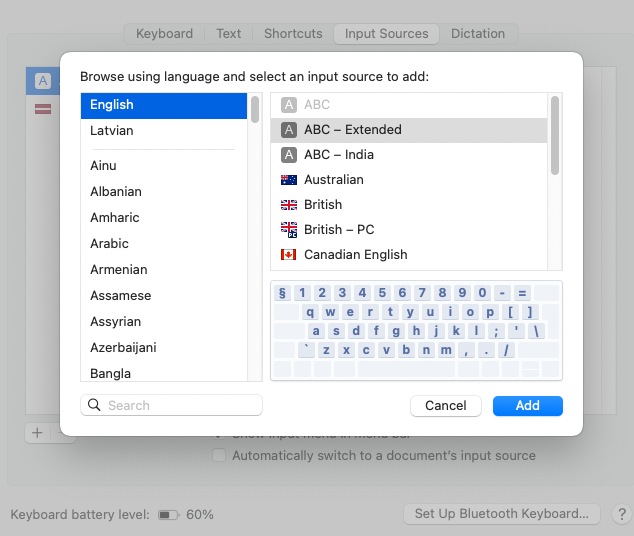Click the q key in keyboard preview
The image size is (634, 536).
pos(310,312)
